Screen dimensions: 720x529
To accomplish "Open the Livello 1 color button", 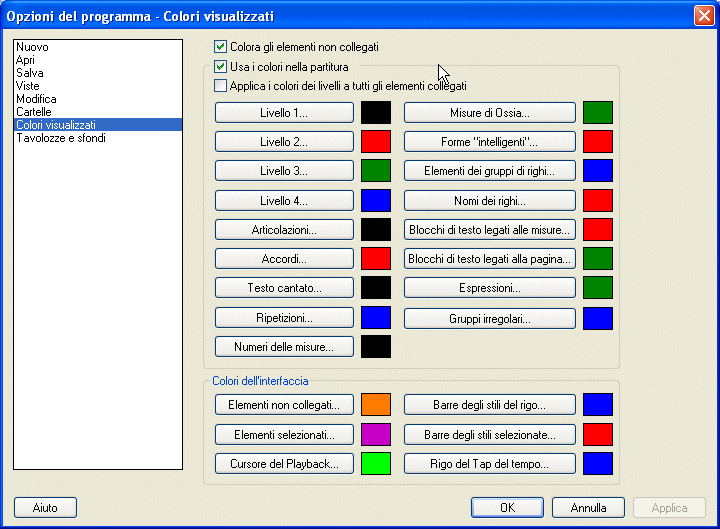I will (284, 112).
